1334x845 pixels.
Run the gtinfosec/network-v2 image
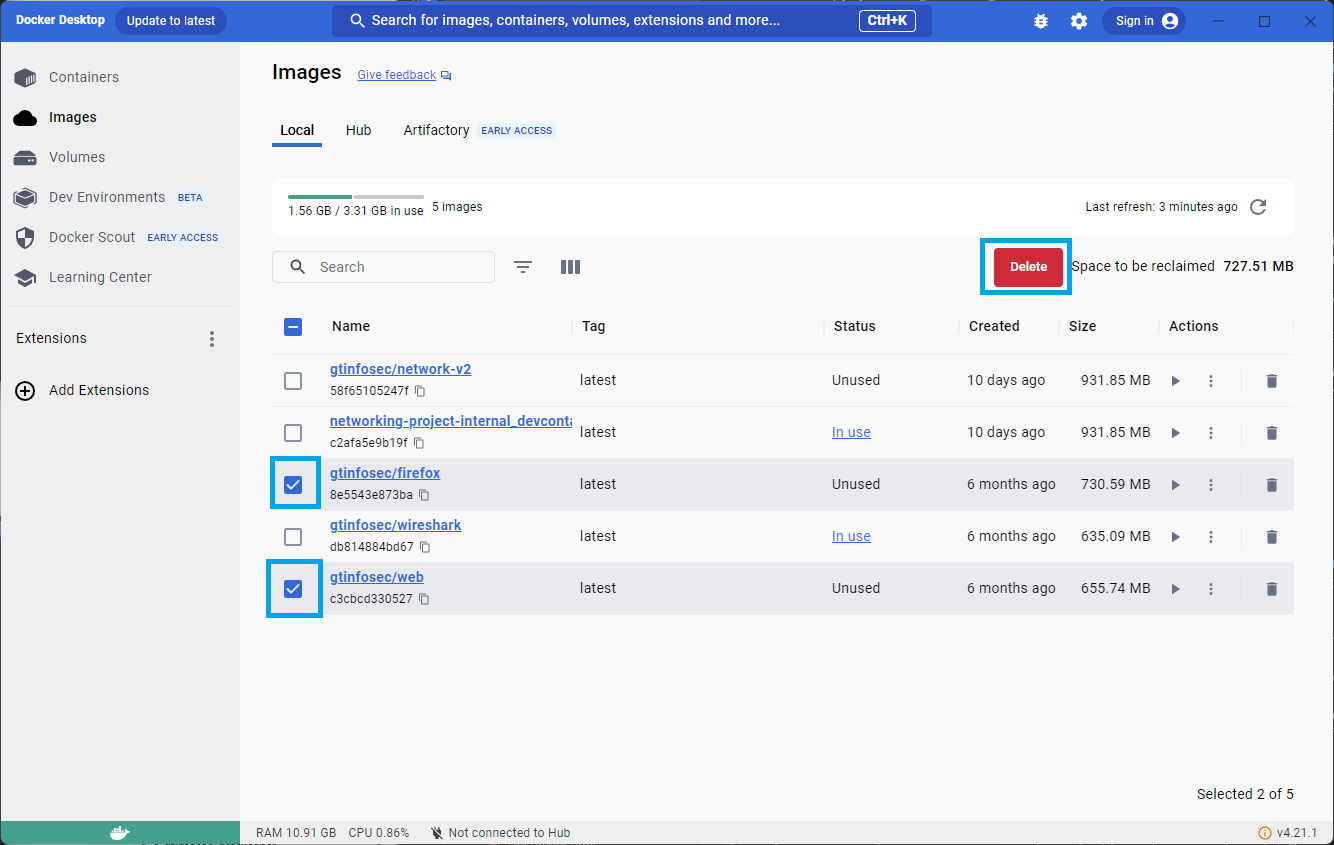(1175, 381)
